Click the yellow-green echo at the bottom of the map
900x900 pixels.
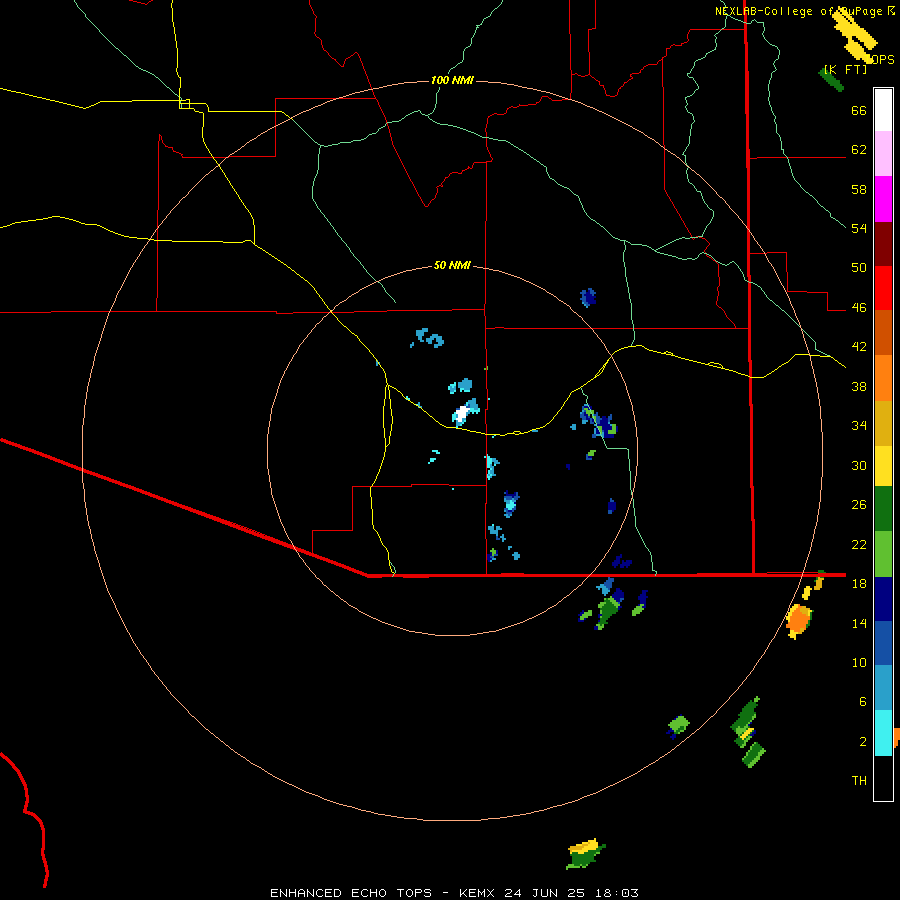tap(585, 854)
